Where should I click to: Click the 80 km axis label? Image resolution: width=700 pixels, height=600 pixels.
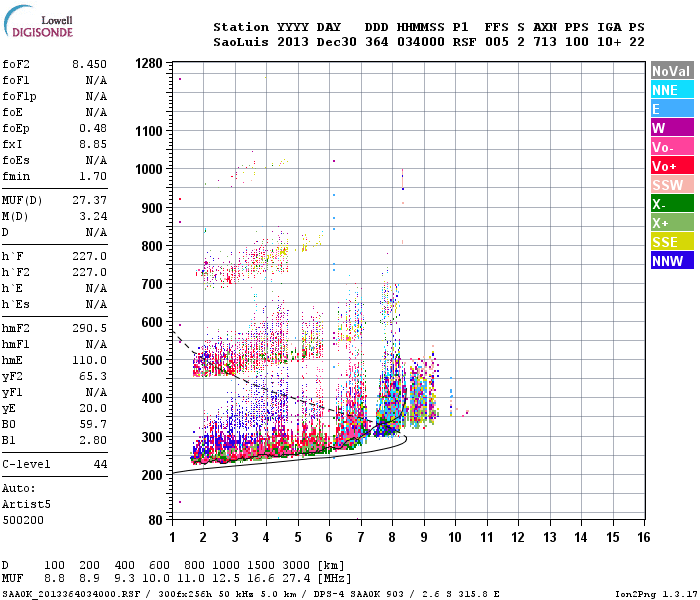156,520
